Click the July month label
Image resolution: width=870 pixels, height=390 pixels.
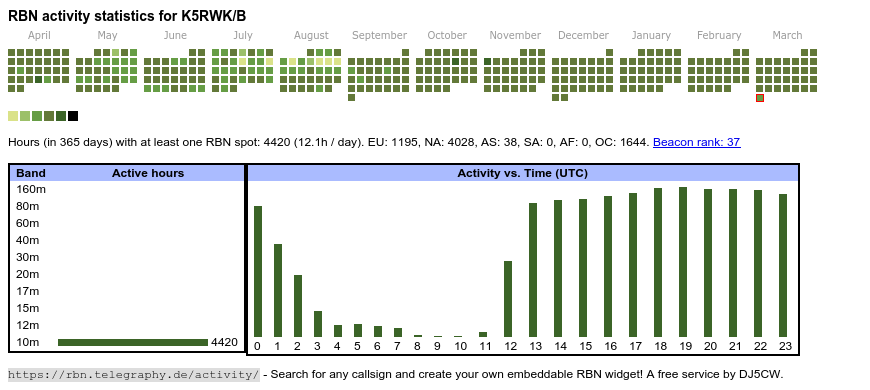click(243, 36)
